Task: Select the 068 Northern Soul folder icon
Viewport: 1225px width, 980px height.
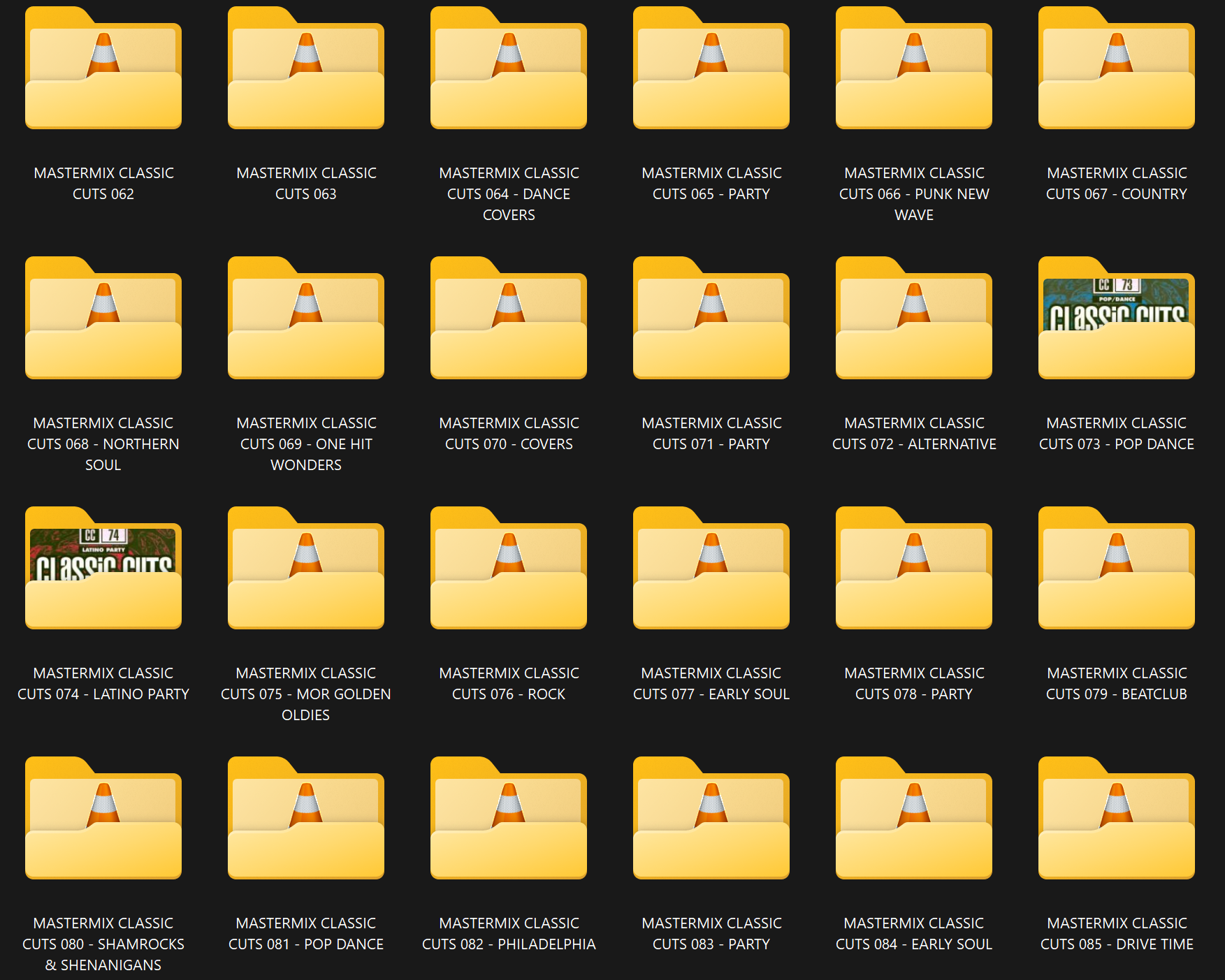Action: pos(103,318)
